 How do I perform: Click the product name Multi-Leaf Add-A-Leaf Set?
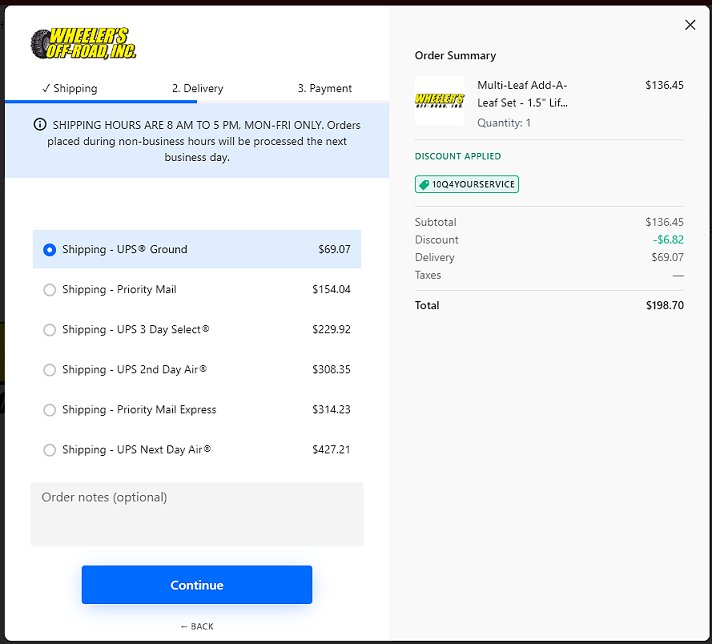pos(522,94)
